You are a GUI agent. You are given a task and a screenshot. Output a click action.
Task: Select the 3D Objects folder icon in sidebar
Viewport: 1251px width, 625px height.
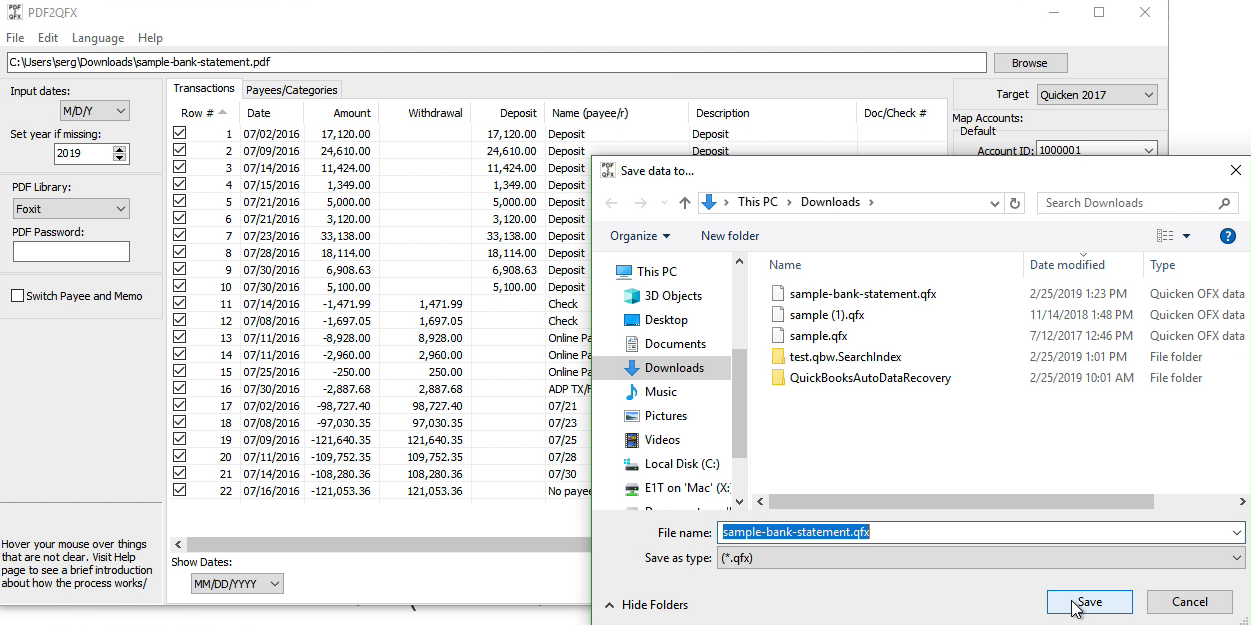632,296
